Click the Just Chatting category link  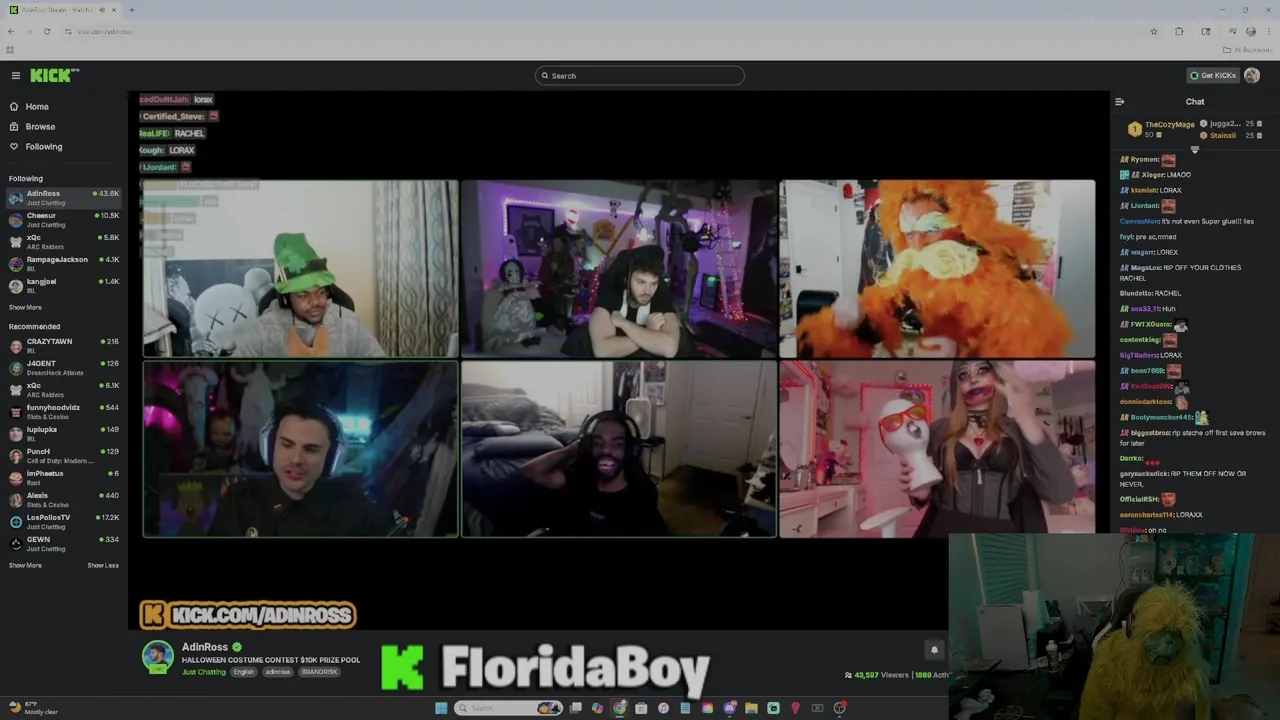[204, 672]
